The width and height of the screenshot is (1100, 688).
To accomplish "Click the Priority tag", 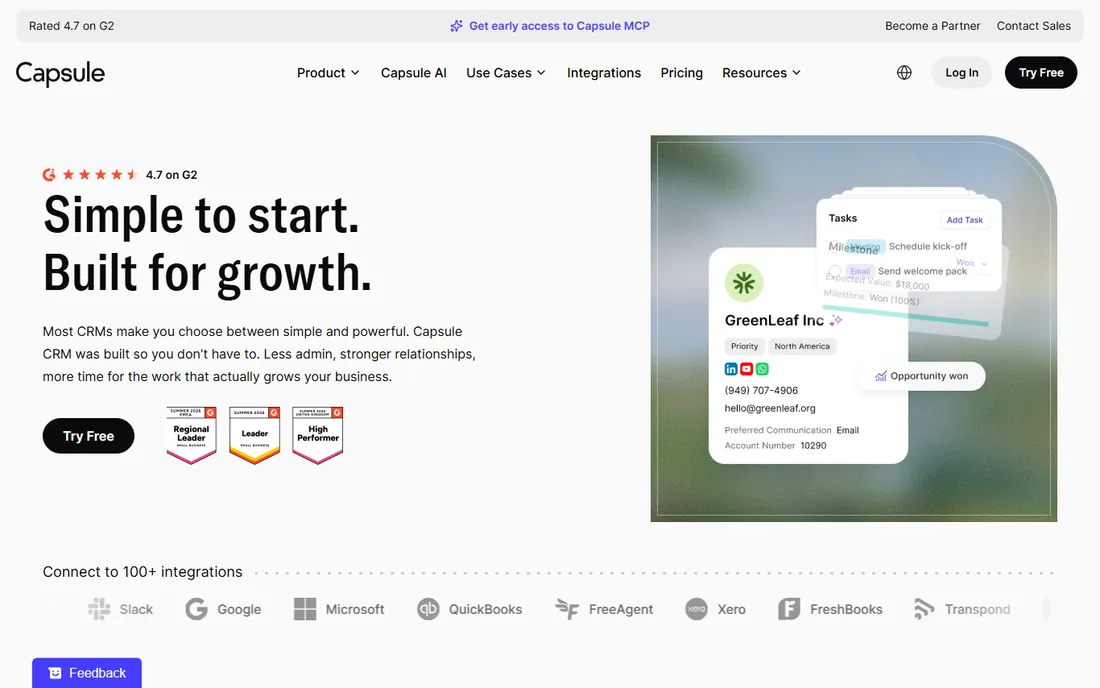I will 744,346.
